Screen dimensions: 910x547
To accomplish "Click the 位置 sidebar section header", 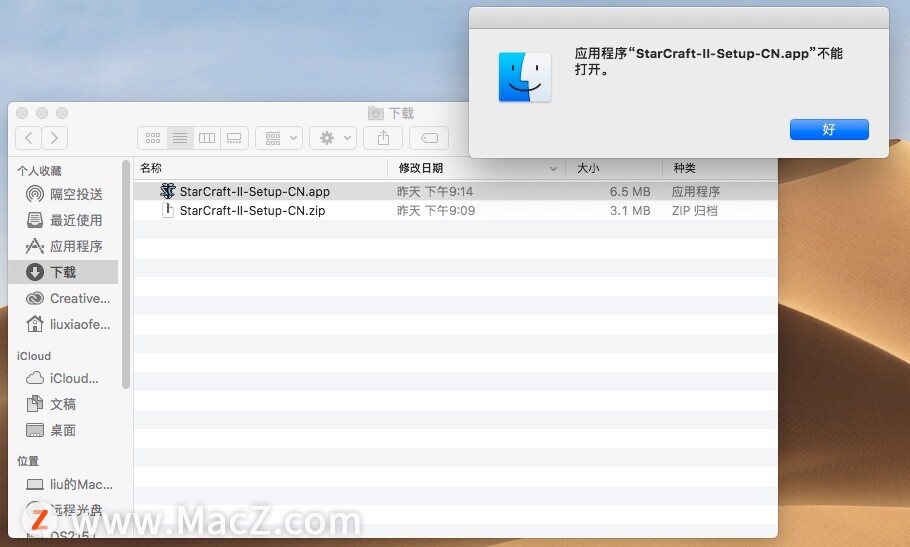I will tap(28, 461).
